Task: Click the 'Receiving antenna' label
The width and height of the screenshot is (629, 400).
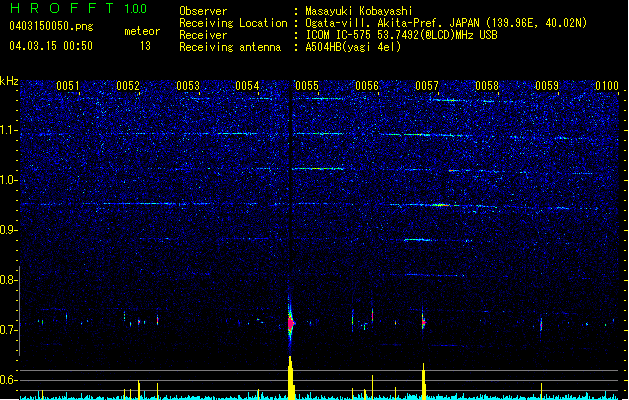Action: click(x=230, y=47)
